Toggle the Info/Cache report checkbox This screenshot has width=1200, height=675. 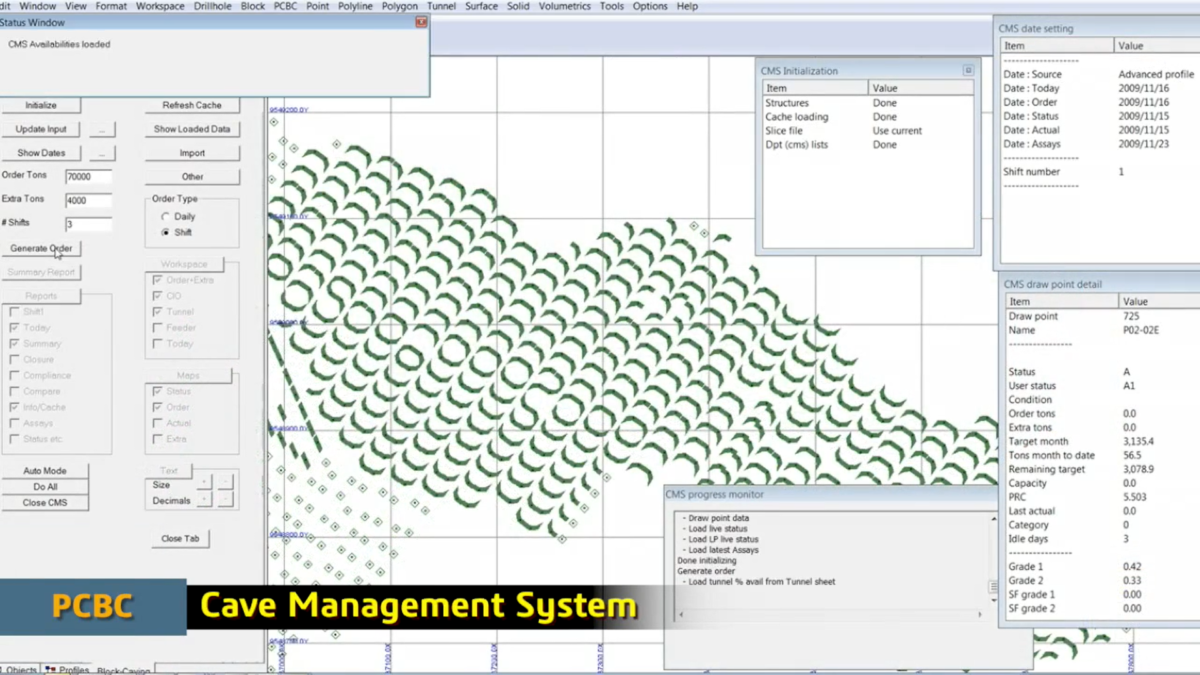click(x=14, y=408)
